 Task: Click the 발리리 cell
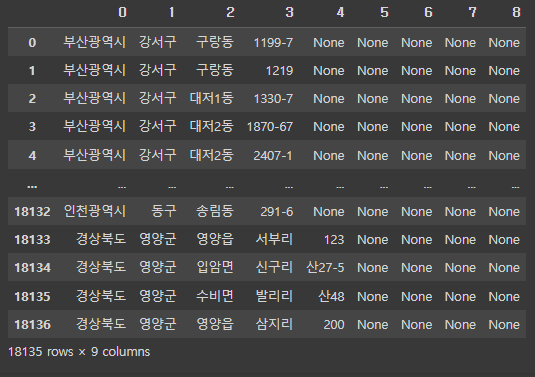(x=274, y=296)
